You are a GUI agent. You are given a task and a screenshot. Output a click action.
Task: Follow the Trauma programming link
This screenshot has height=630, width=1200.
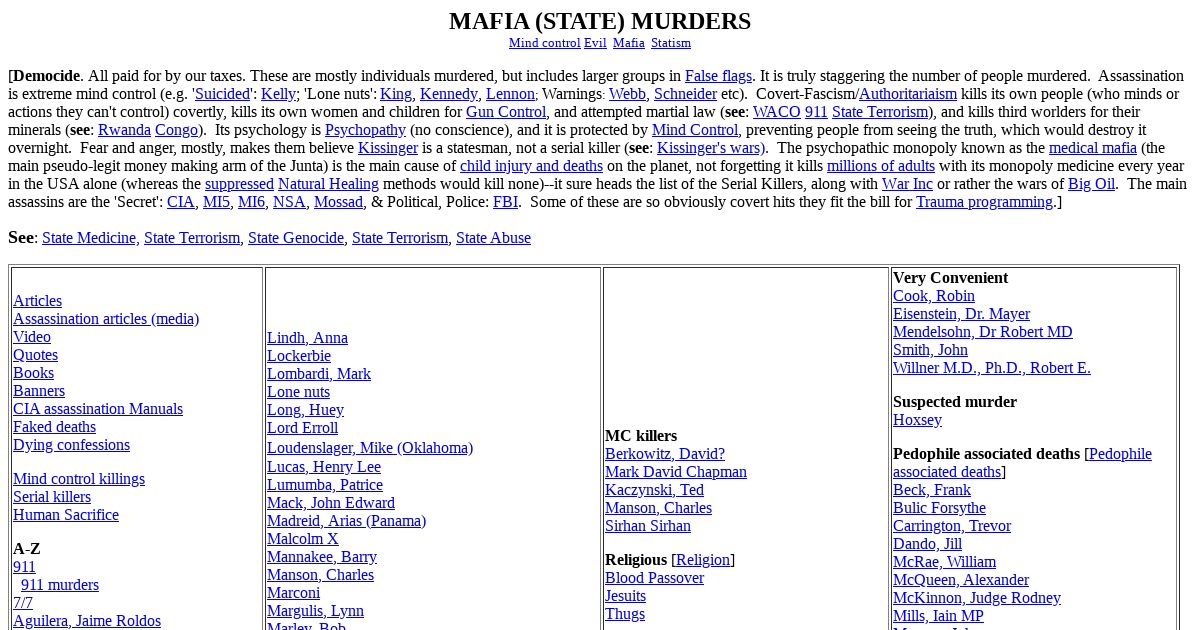point(984,202)
